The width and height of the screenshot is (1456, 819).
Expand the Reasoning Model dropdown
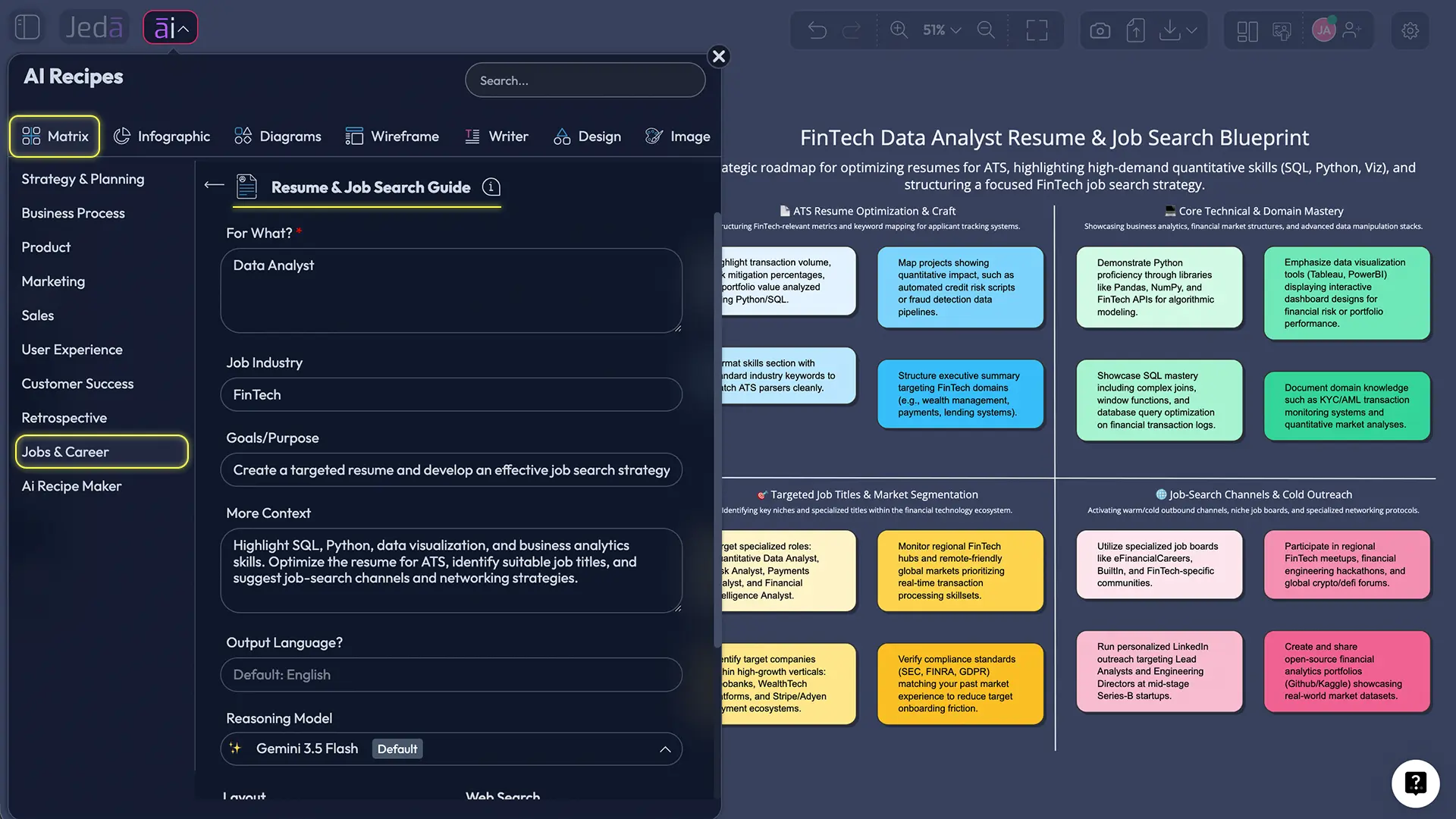click(451, 749)
